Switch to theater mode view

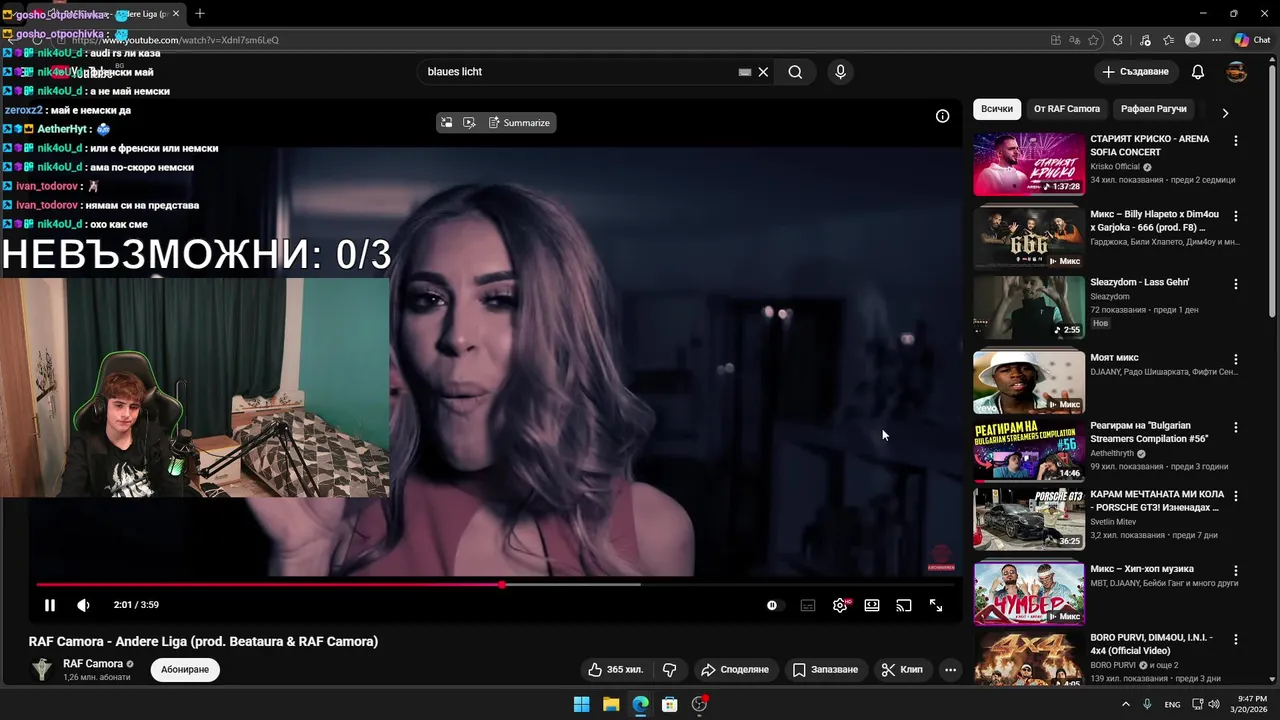point(872,605)
